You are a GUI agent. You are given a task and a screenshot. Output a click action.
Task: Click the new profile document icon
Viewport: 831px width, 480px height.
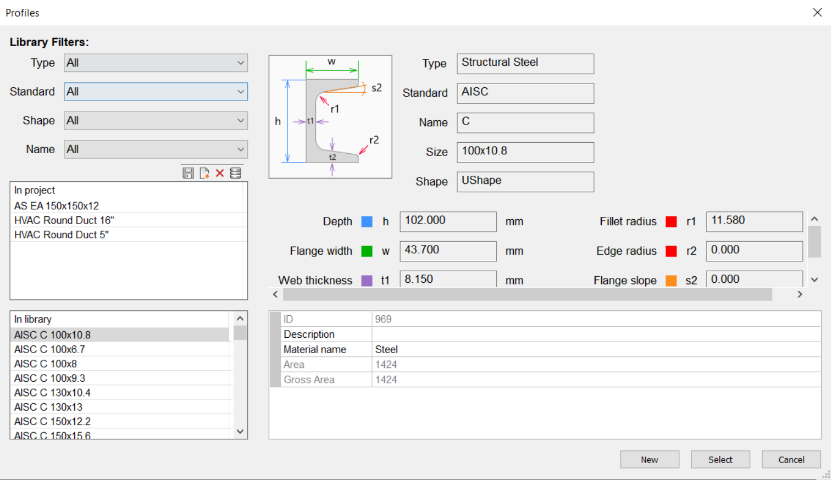pos(204,173)
